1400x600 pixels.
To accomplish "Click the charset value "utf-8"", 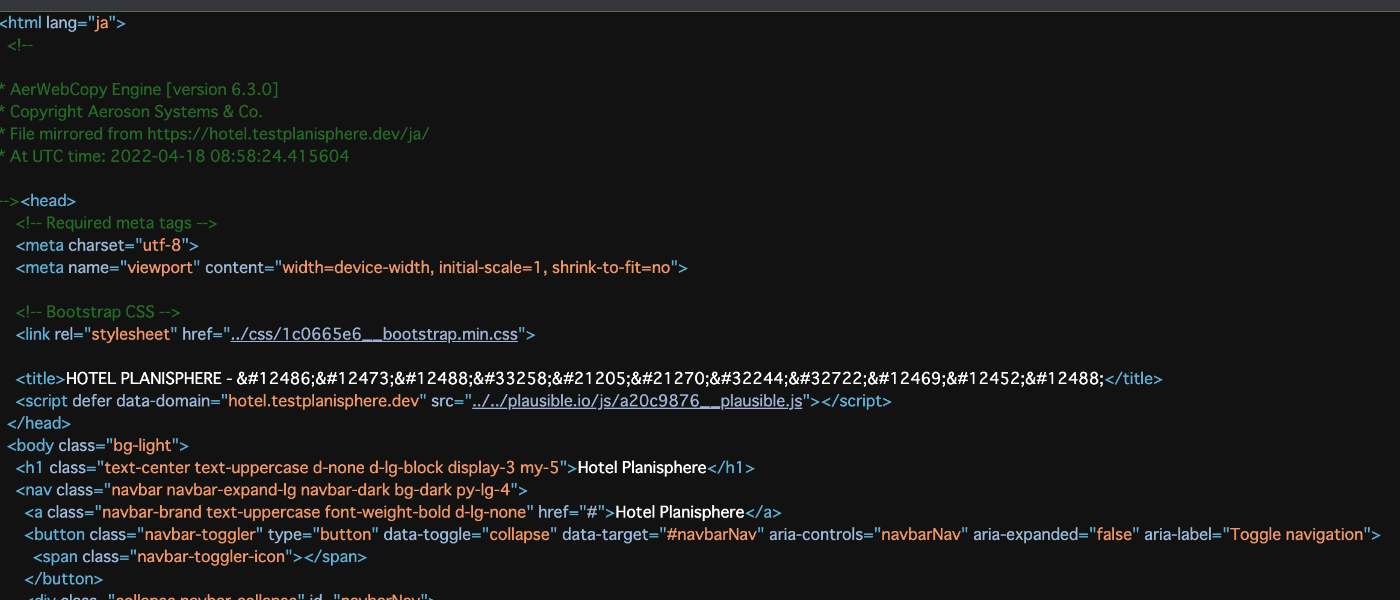I will coord(160,245).
